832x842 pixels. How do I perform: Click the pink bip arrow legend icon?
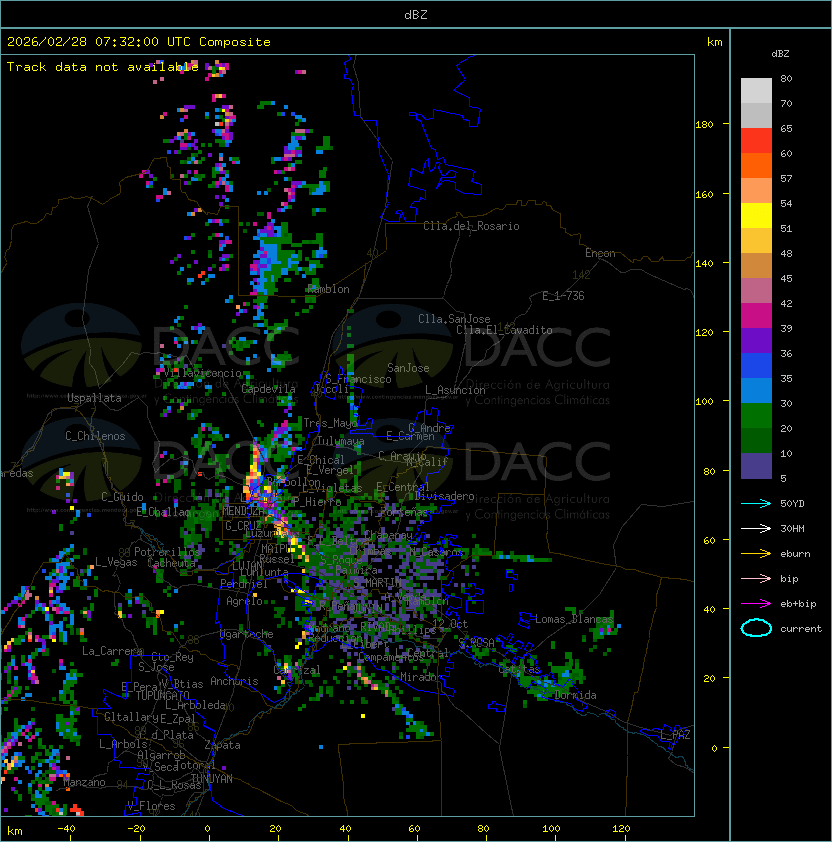tap(756, 578)
